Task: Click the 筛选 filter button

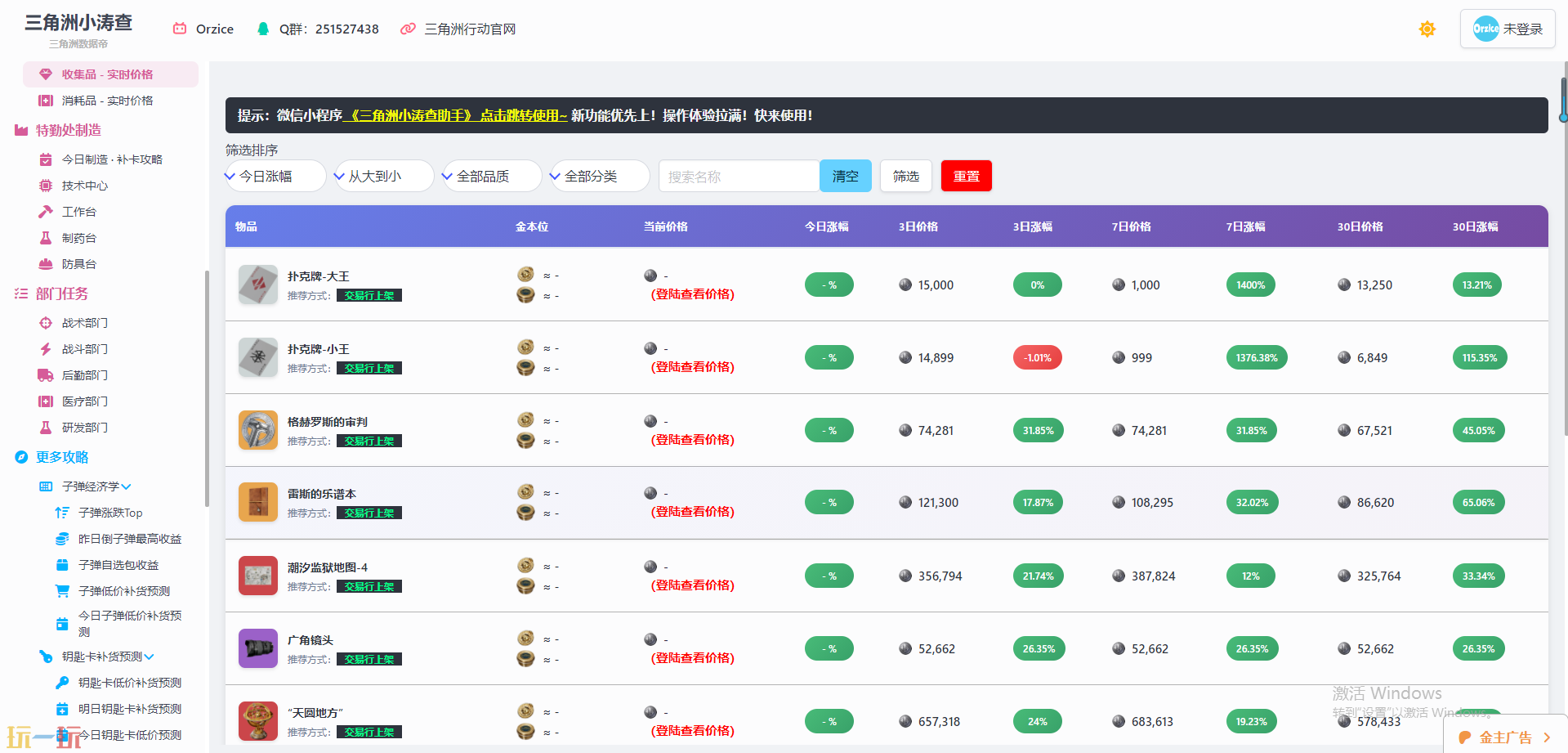Action: pyautogui.click(x=906, y=176)
